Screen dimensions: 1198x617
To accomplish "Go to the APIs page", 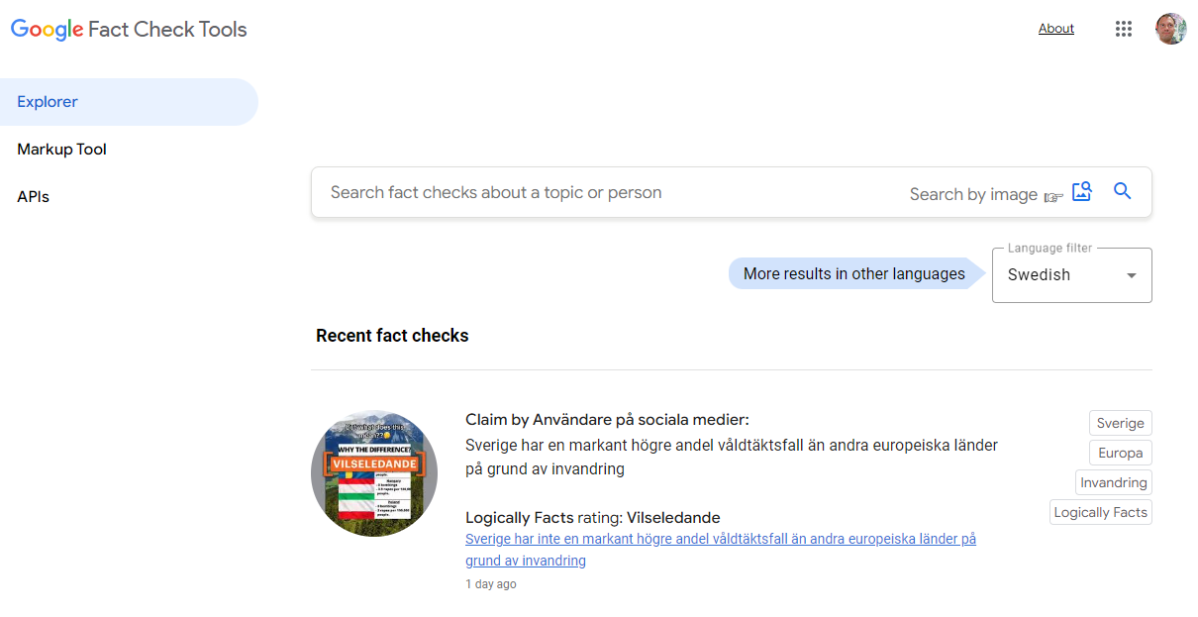I will (33, 197).
